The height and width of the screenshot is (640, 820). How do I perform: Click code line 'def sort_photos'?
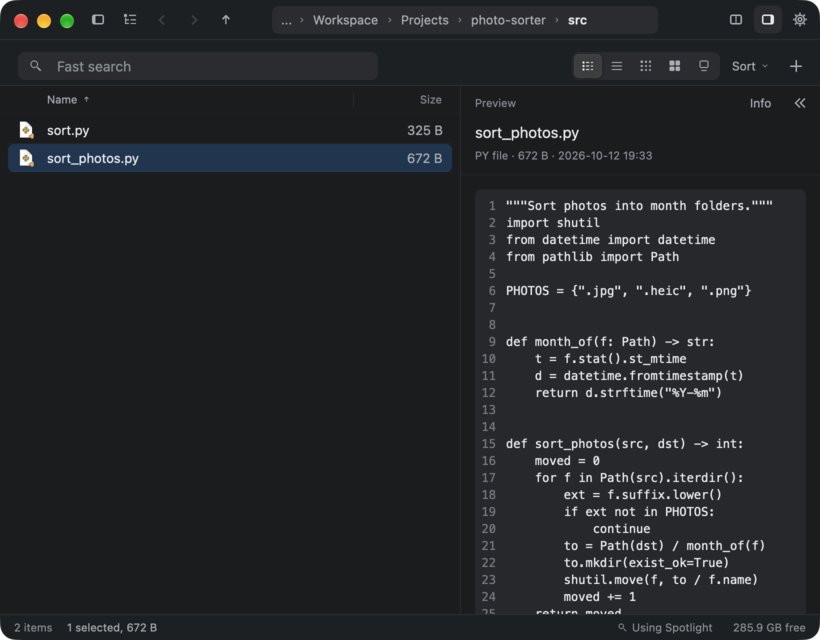(624, 444)
